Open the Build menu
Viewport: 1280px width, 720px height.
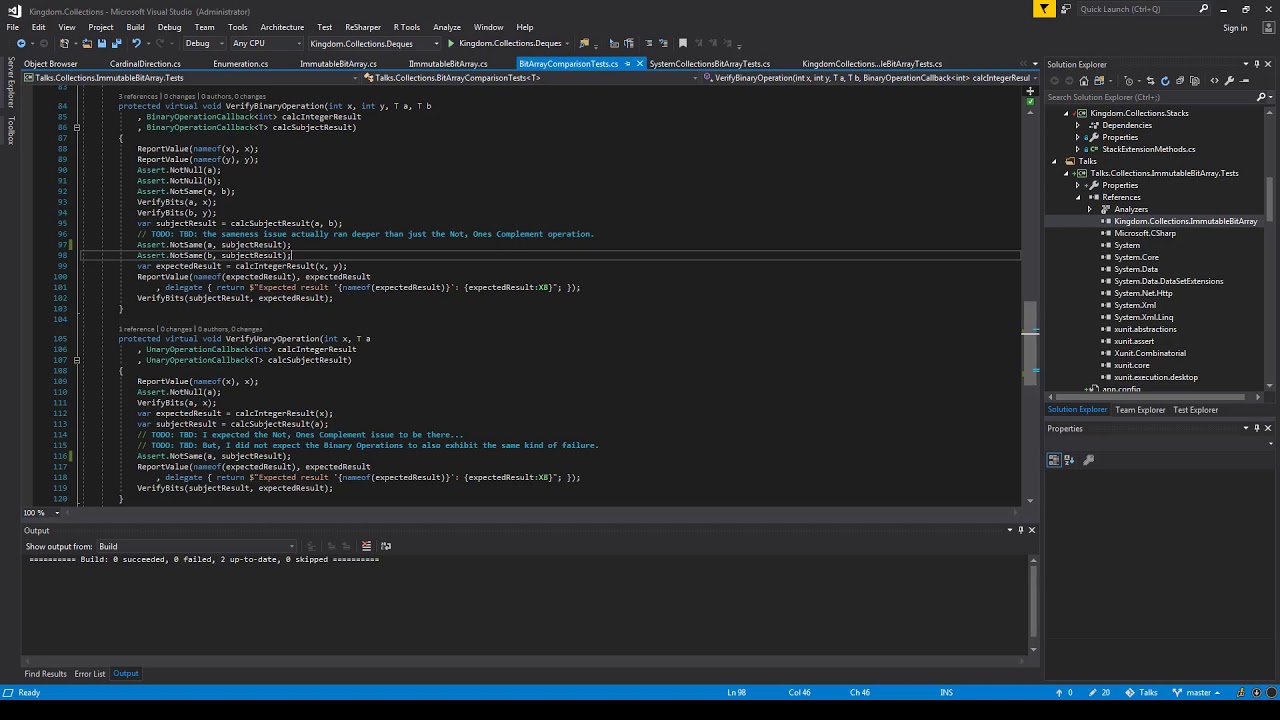point(135,27)
